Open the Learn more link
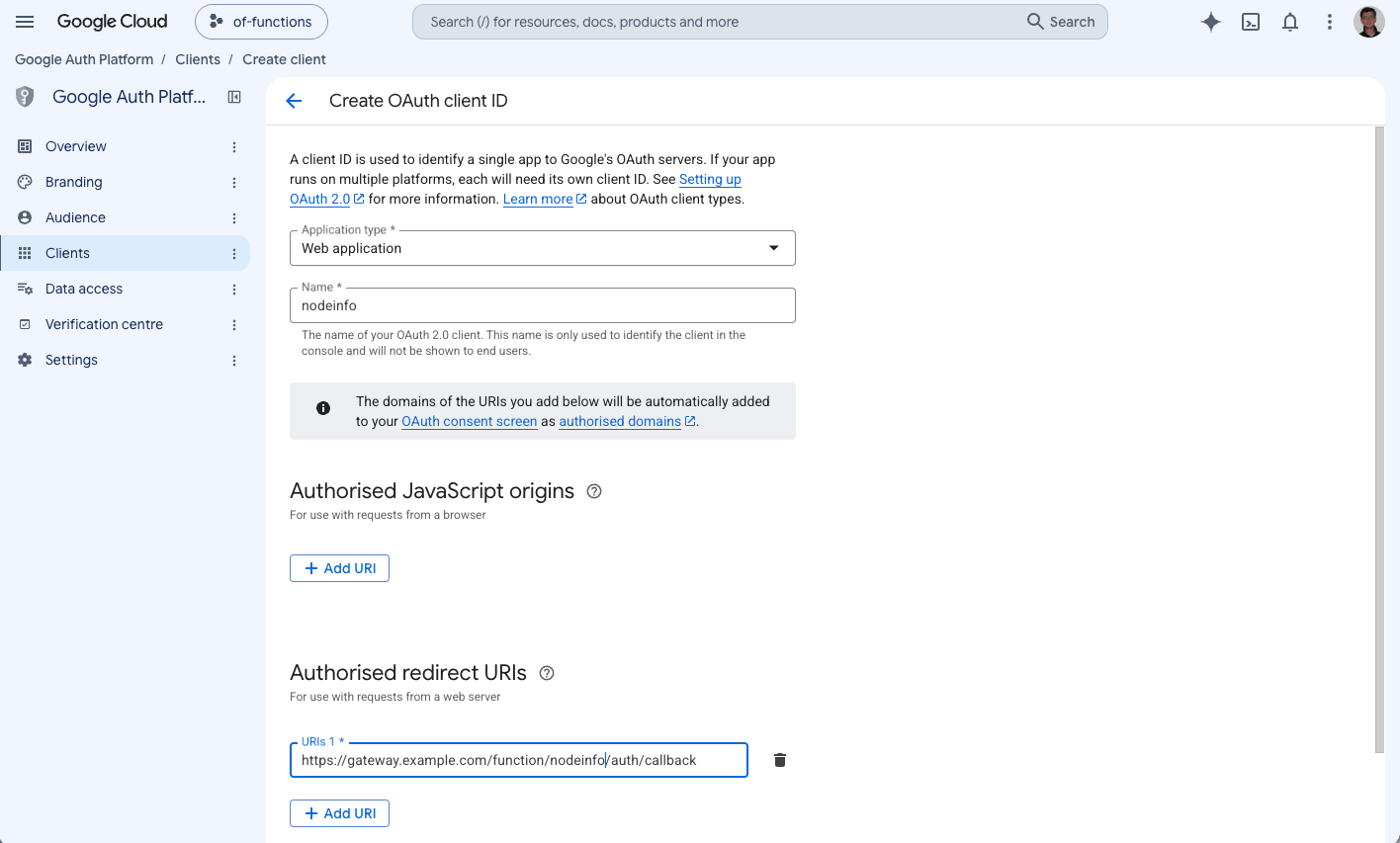Image resolution: width=1400 pixels, height=843 pixels. tap(545, 199)
